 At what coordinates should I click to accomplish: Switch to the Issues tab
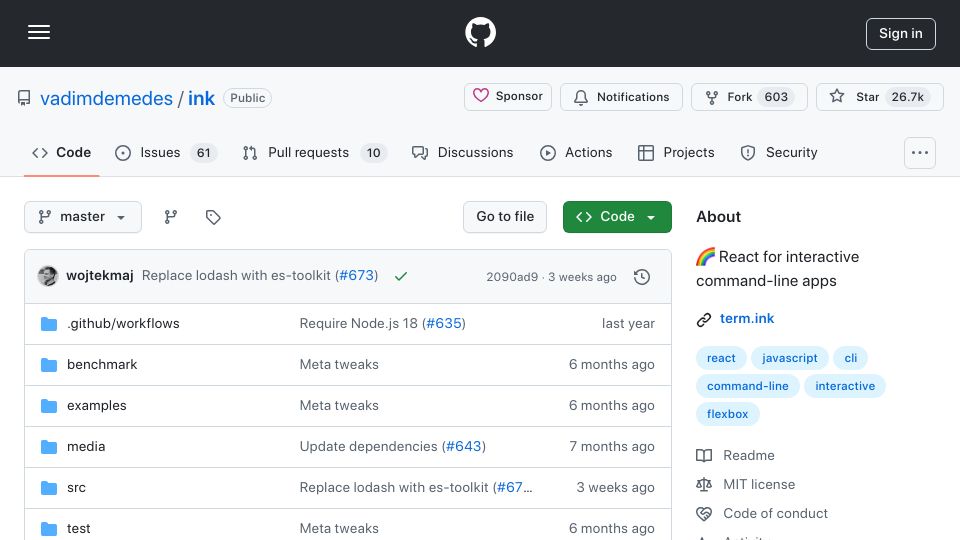click(x=166, y=152)
